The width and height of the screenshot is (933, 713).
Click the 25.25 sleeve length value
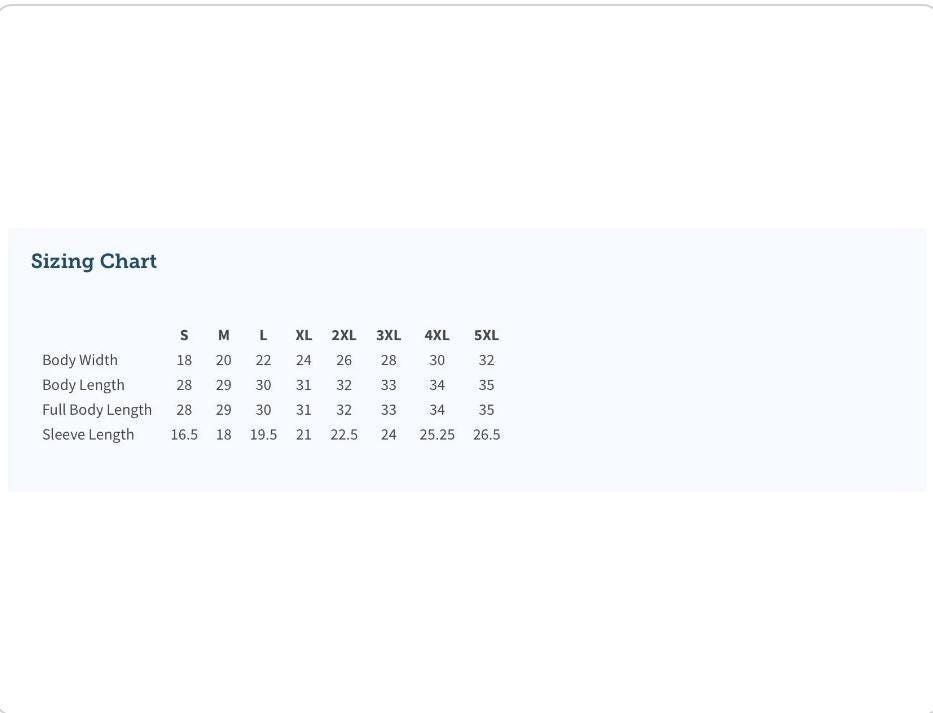(x=437, y=435)
